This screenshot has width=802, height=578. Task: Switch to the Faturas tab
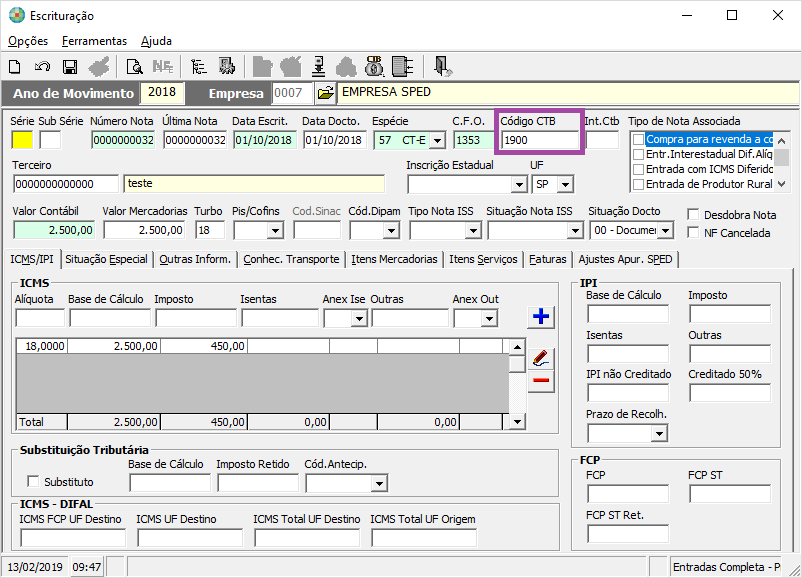click(547, 259)
